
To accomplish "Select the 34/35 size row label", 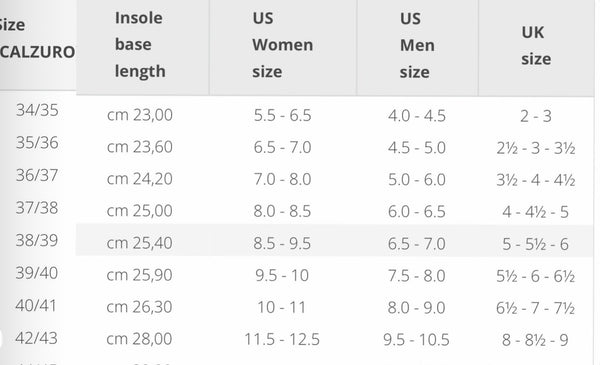I will 37,110.
